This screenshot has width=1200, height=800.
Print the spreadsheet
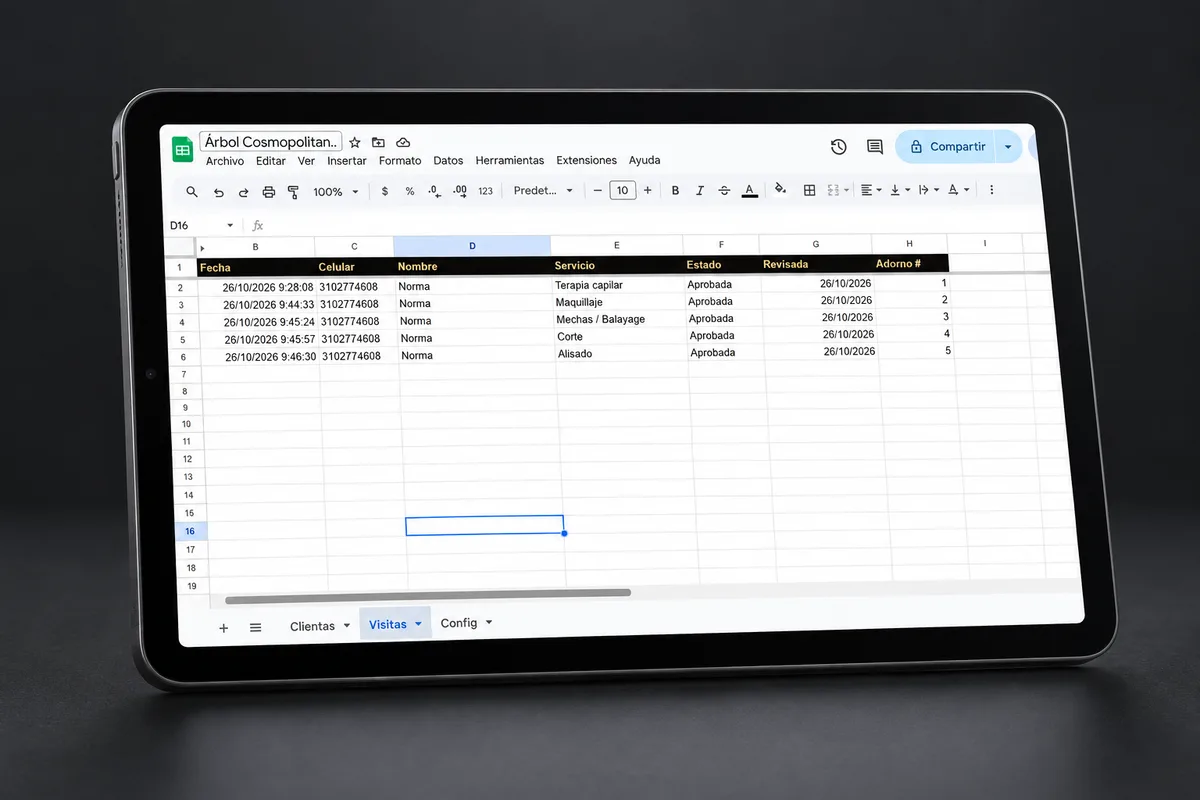268,191
